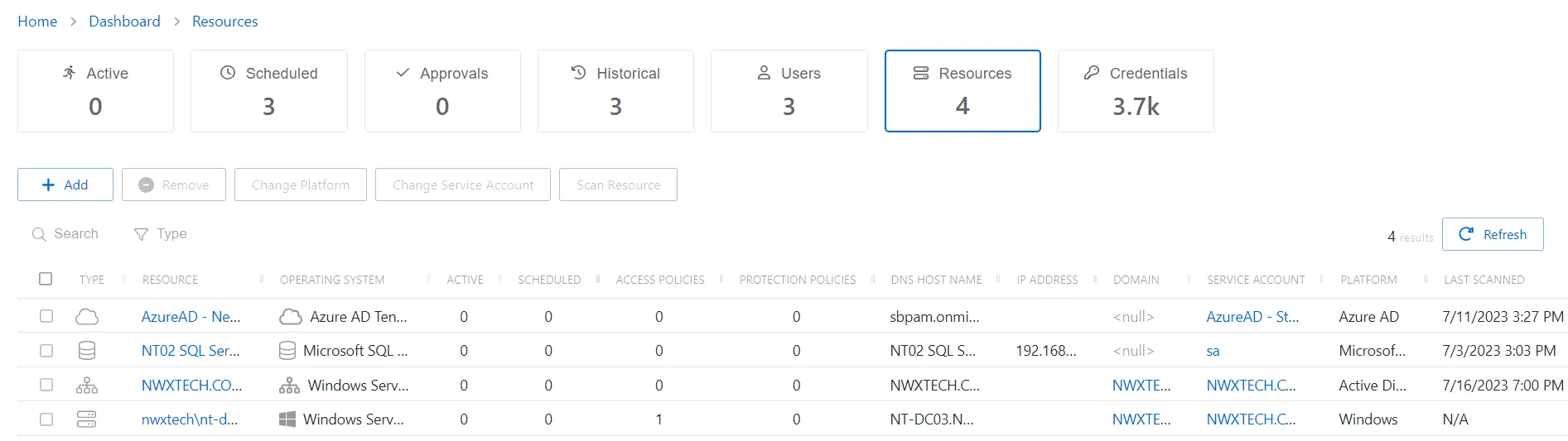Click the running figure icon on Active card
Image resolution: width=1568 pixels, height=441 pixels.
click(x=70, y=73)
